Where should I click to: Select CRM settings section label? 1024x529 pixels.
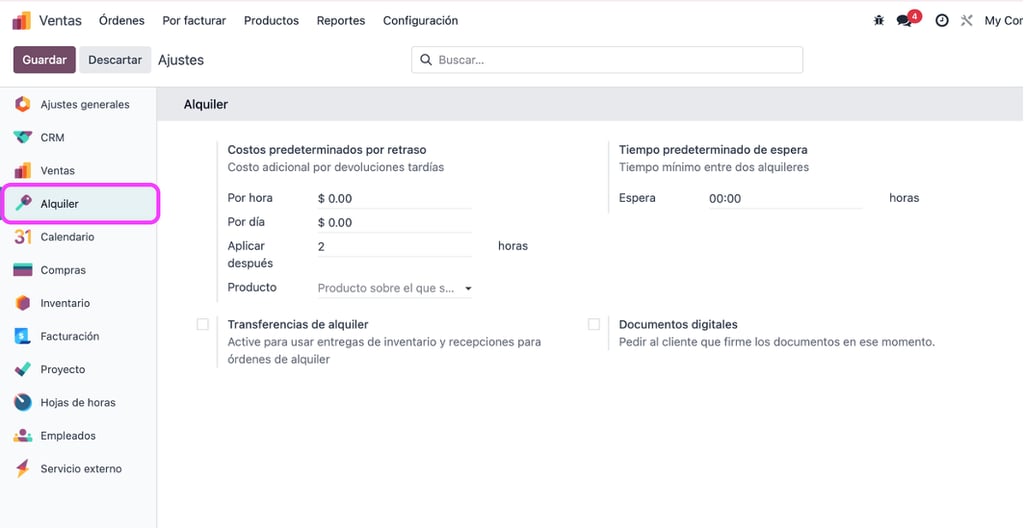click(52, 138)
